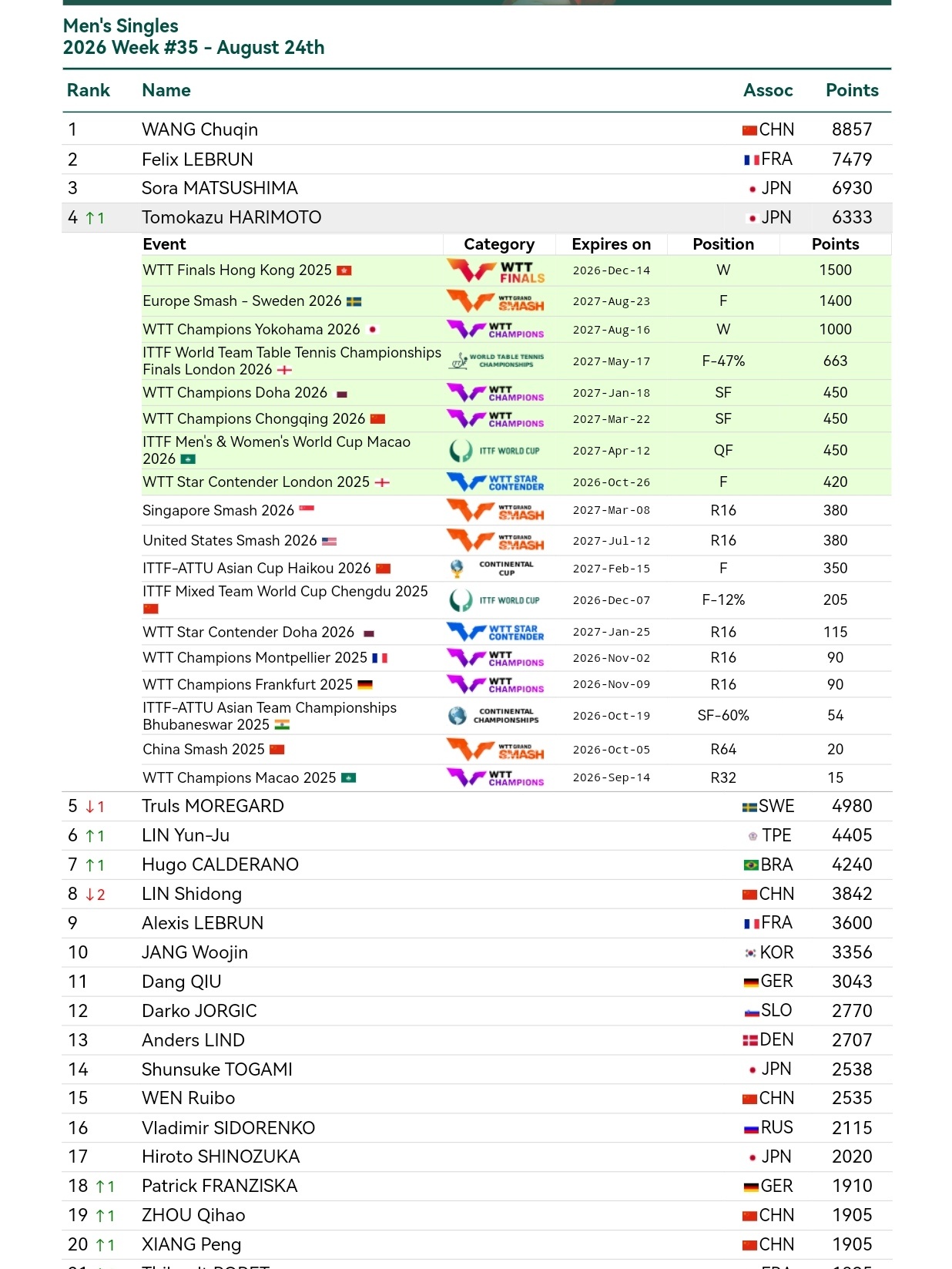Click points value 663 in events table
The height and width of the screenshot is (1269, 952).
(836, 361)
